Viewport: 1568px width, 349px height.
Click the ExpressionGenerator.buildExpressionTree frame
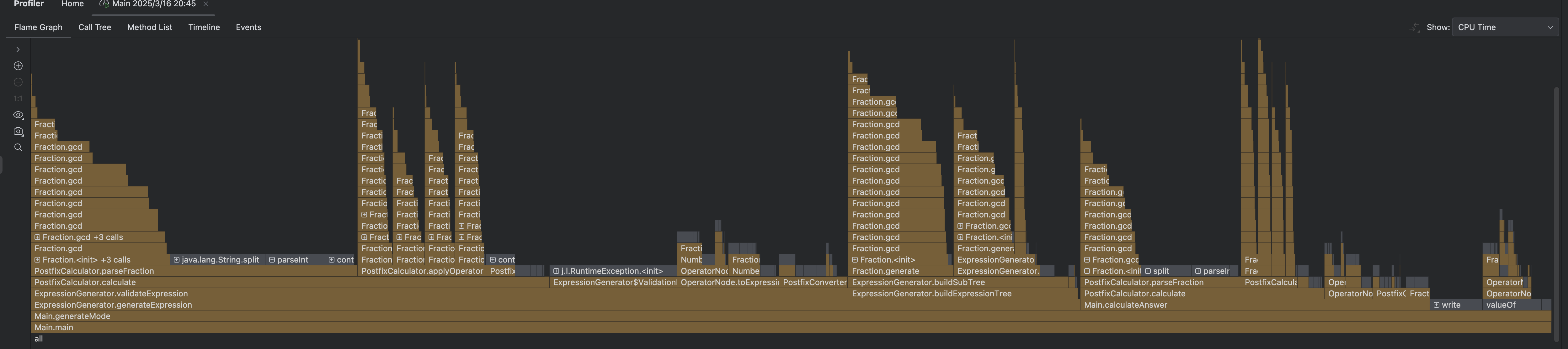click(x=931, y=294)
